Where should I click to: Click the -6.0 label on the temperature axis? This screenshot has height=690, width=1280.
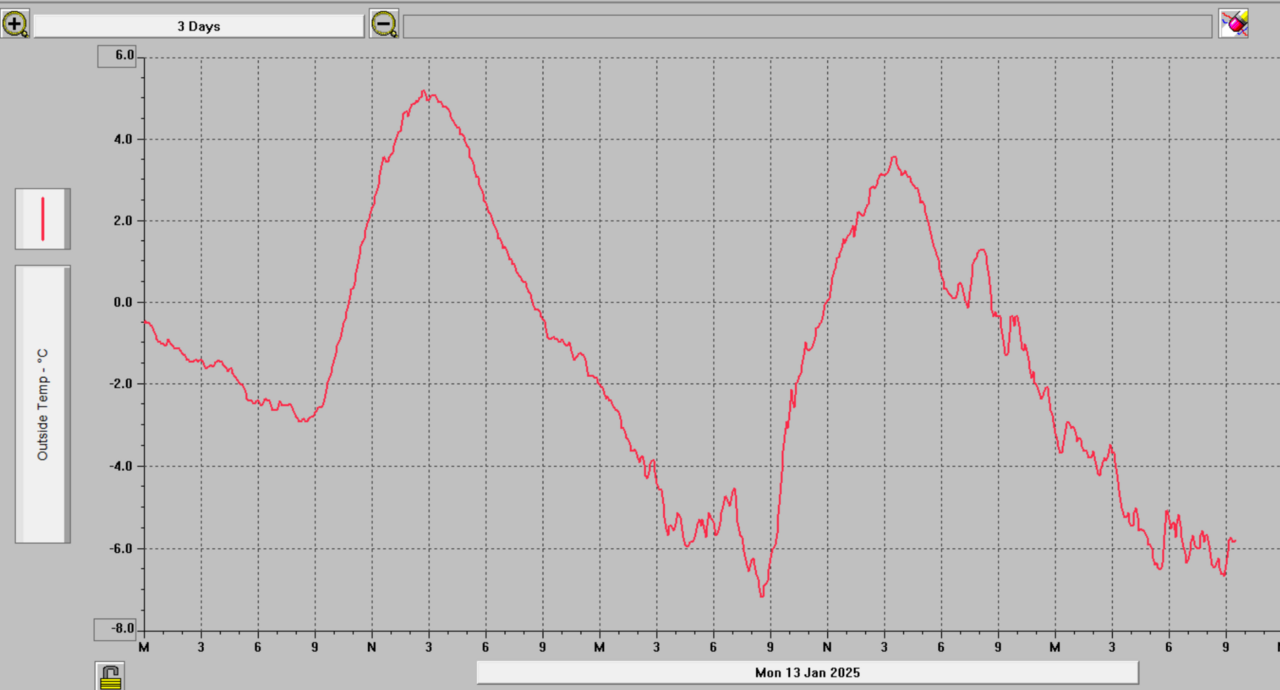coord(121,548)
